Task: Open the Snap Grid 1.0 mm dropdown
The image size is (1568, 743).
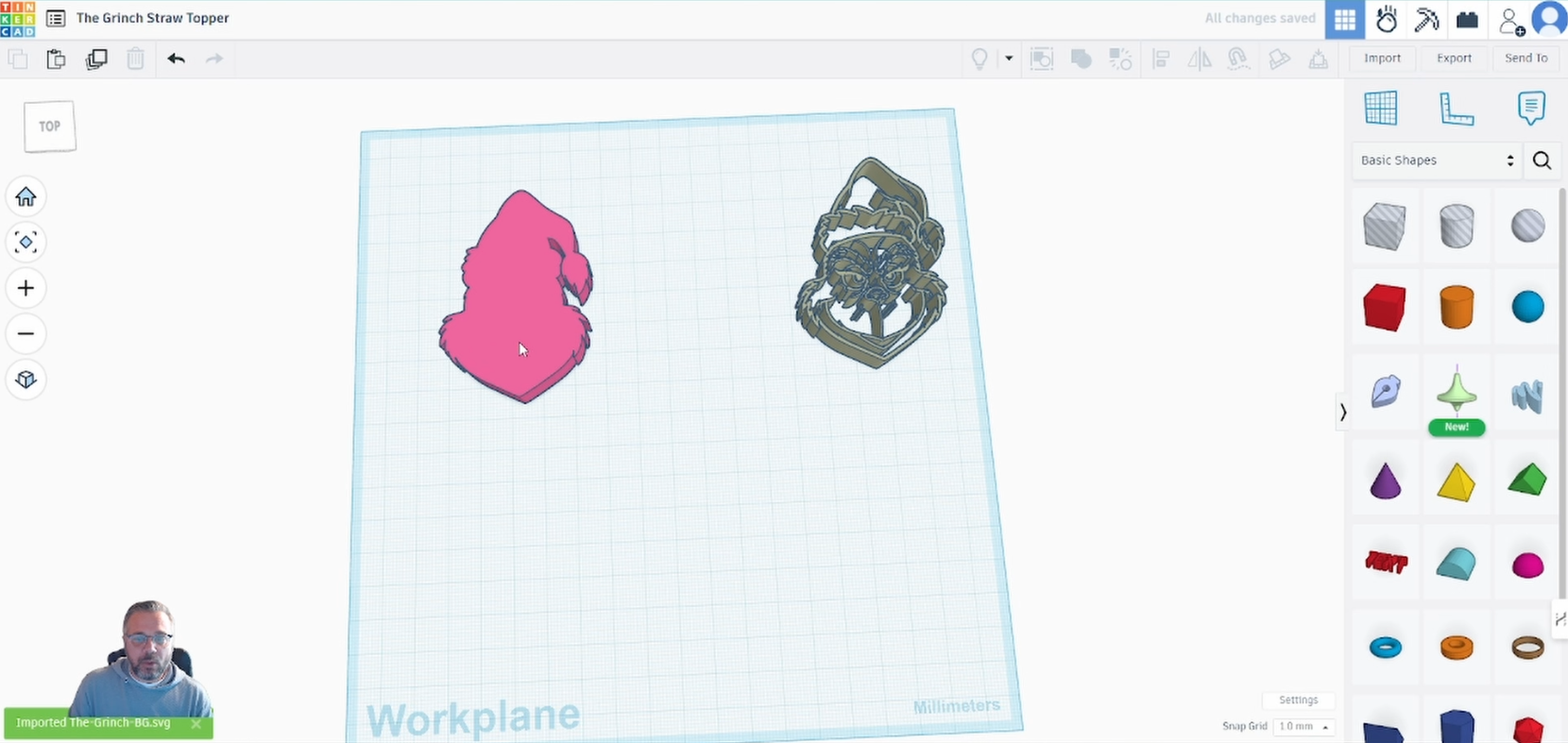Action: (x=1304, y=726)
